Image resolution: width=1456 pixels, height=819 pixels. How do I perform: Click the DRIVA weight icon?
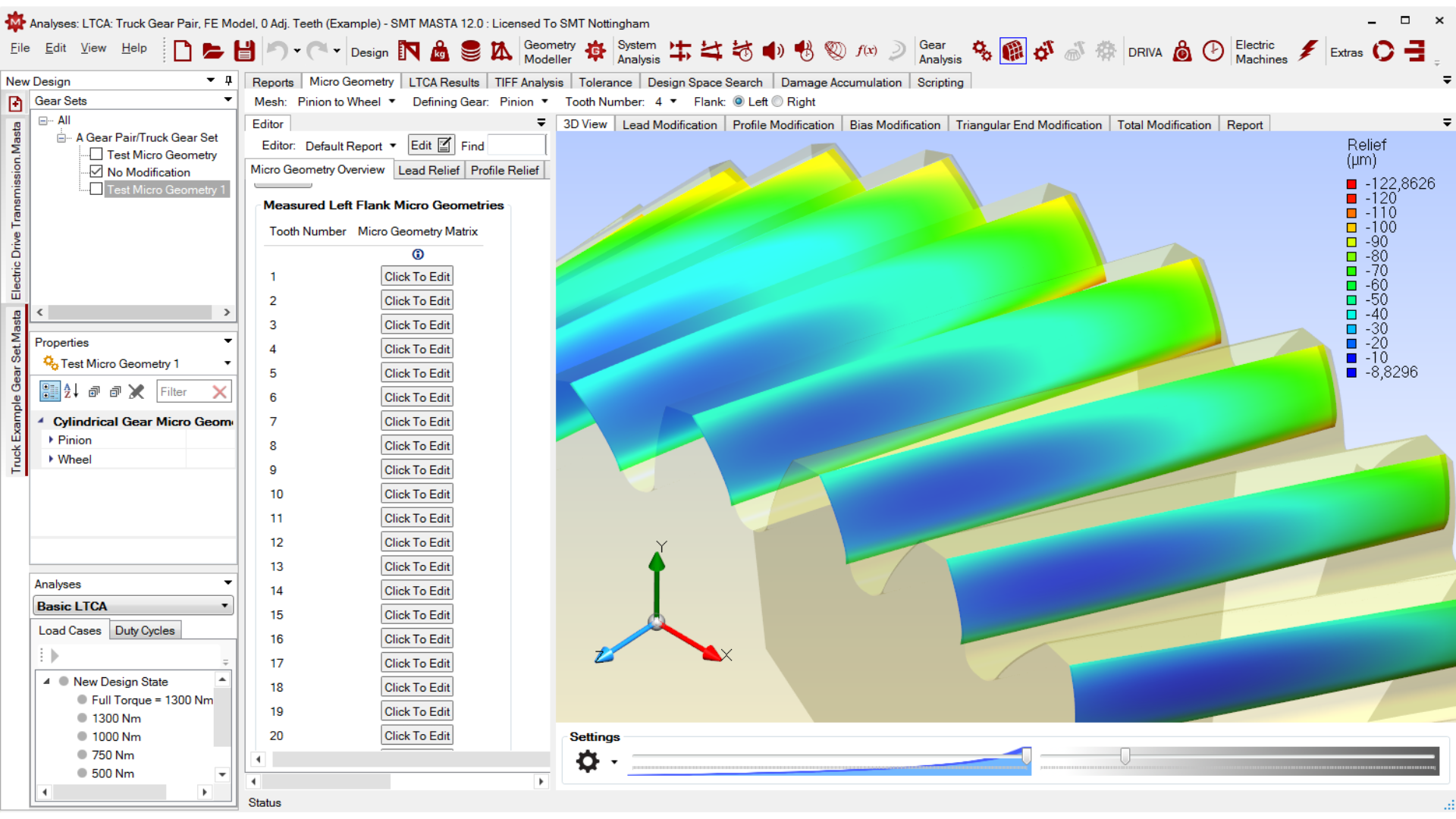tap(1182, 52)
